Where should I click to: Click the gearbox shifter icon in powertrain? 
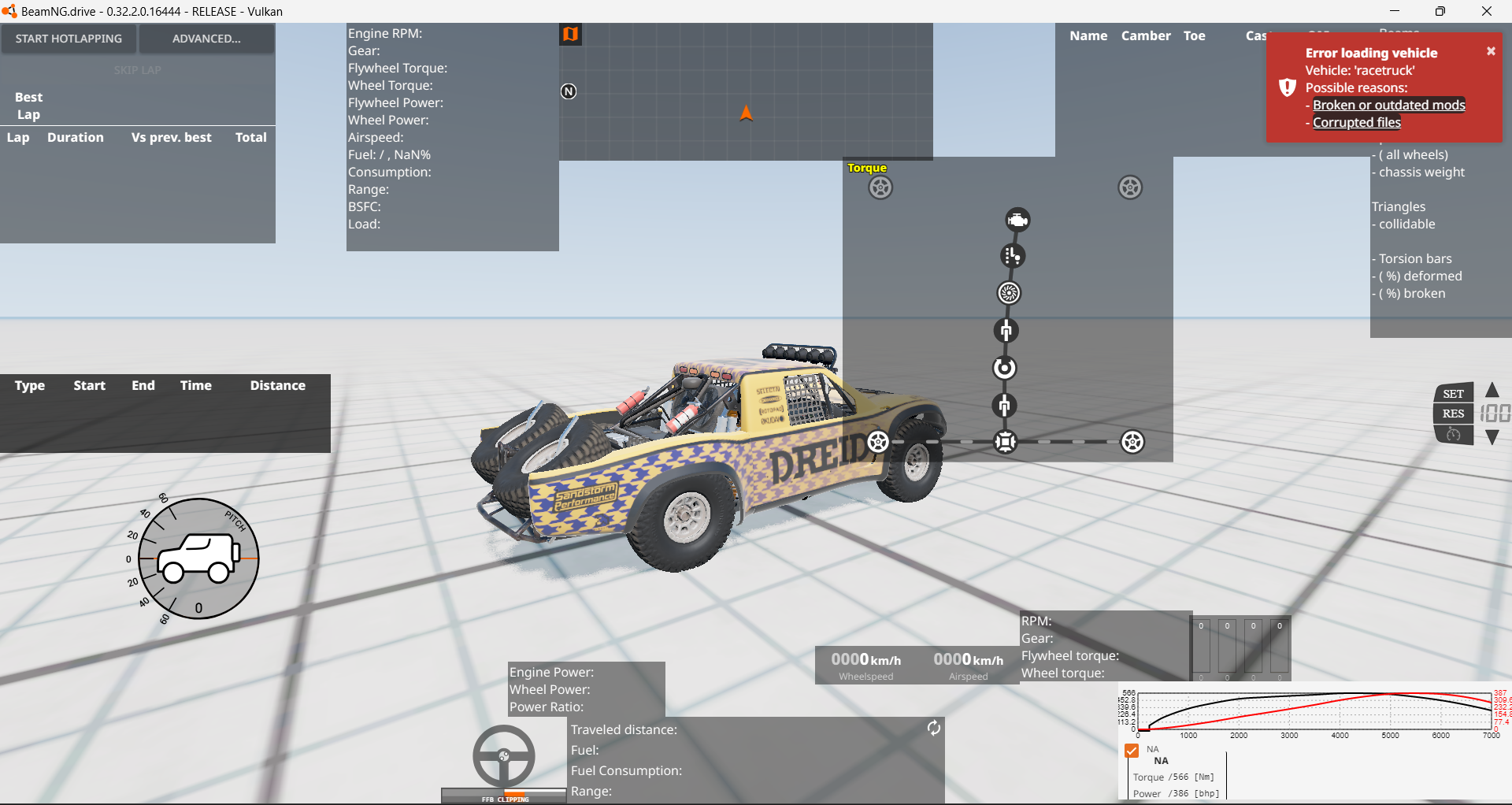tap(1013, 256)
